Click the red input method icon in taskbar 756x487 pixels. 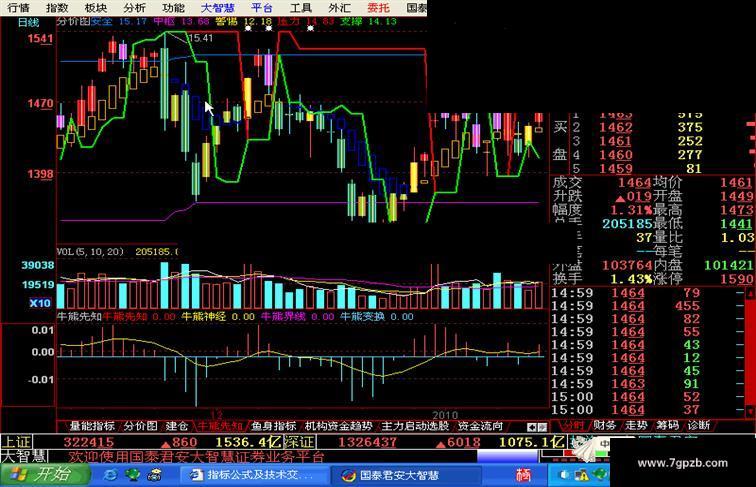523,475
